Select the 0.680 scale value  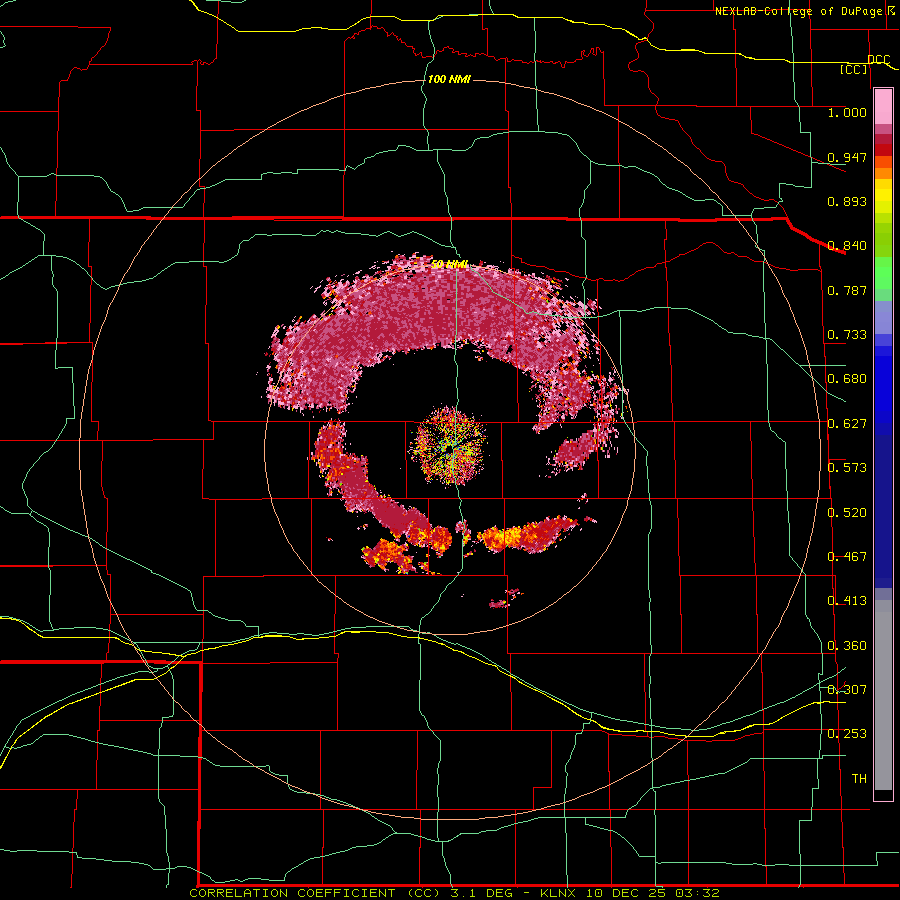point(847,379)
